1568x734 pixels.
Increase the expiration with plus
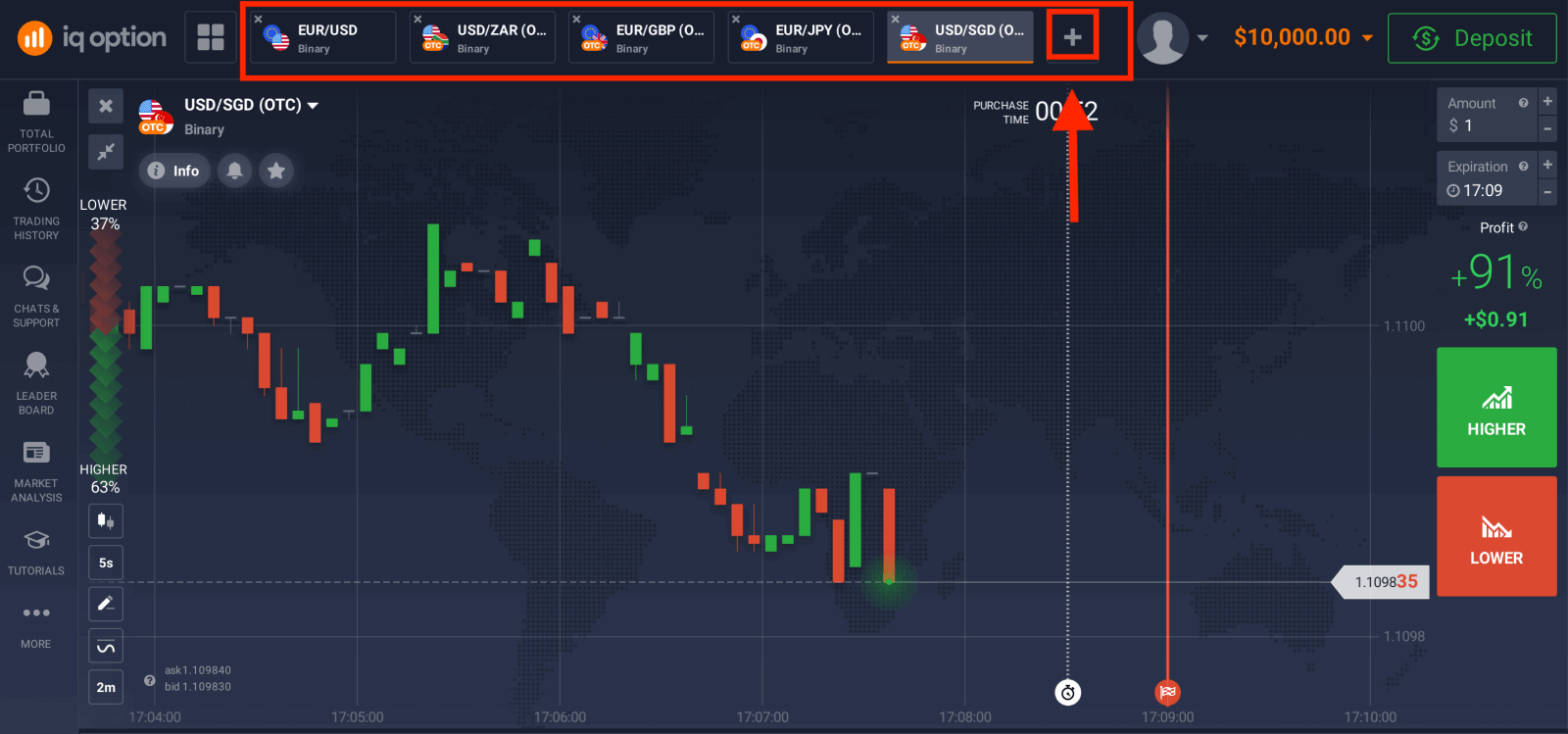pos(1547,165)
